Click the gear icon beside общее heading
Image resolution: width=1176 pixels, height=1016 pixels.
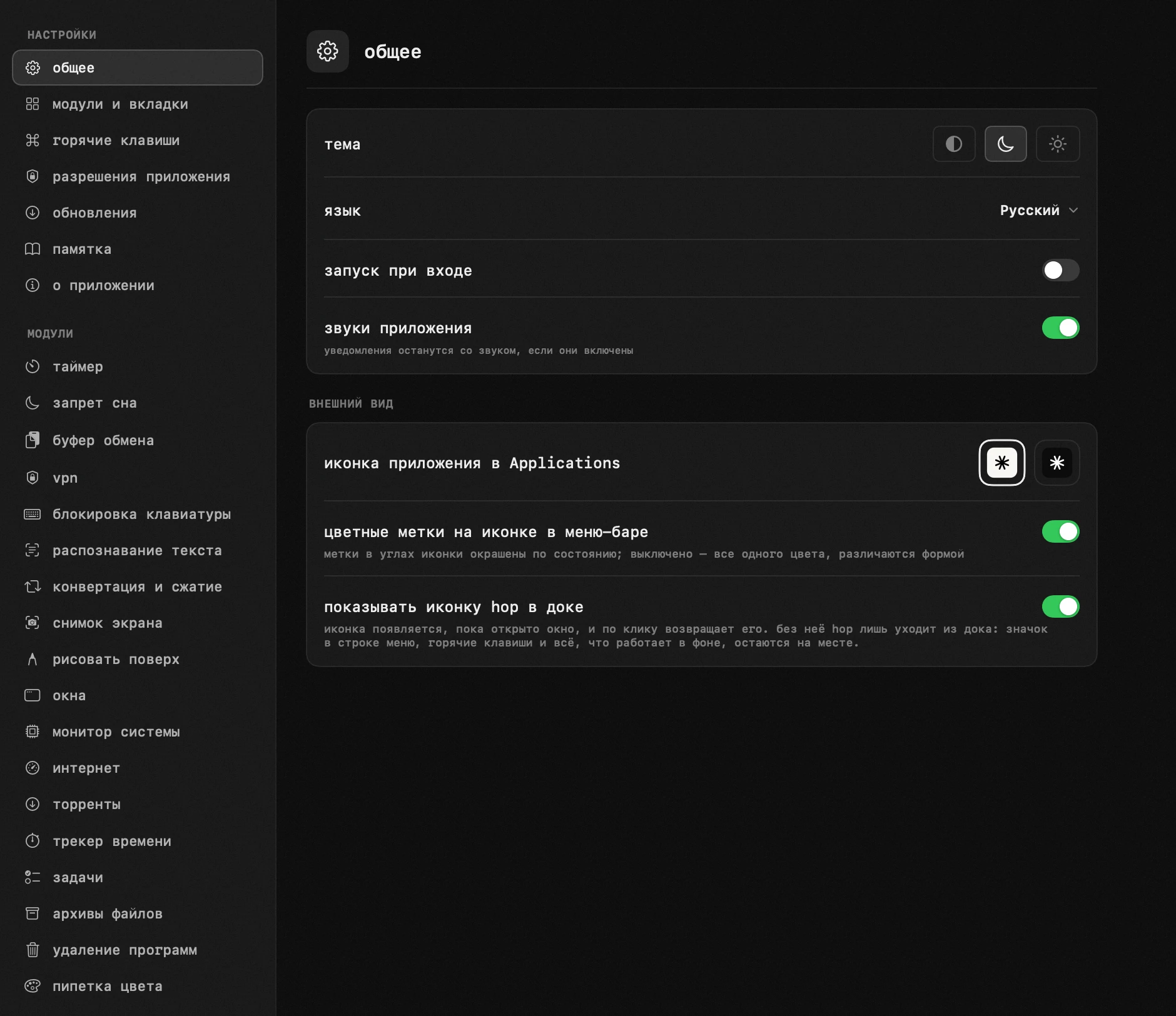pyautogui.click(x=328, y=51)
